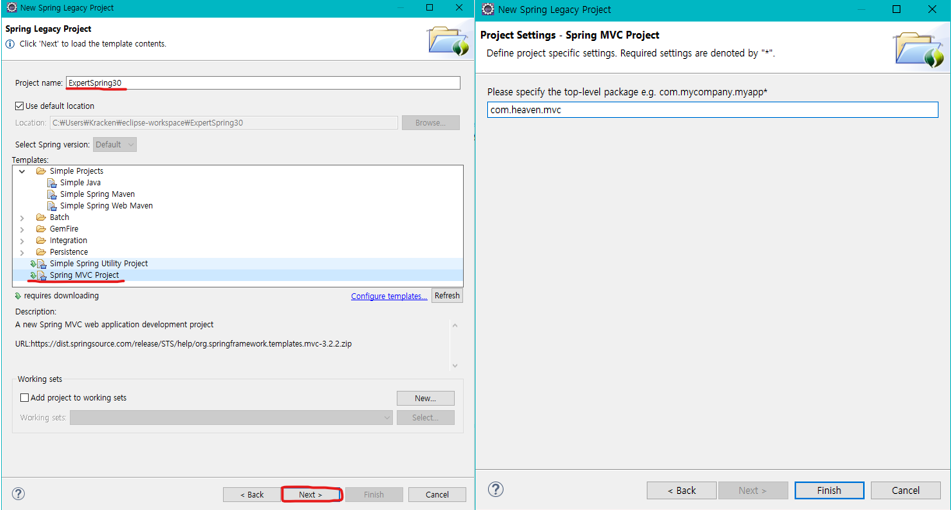Click the Persistence folder icon
The height and width of the screenshot is (510, 951).
41,252
